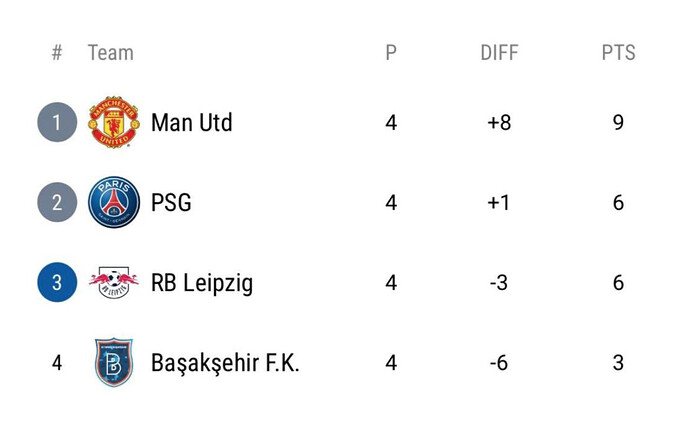
Task: Click the P column header
Action: point(391,52)
